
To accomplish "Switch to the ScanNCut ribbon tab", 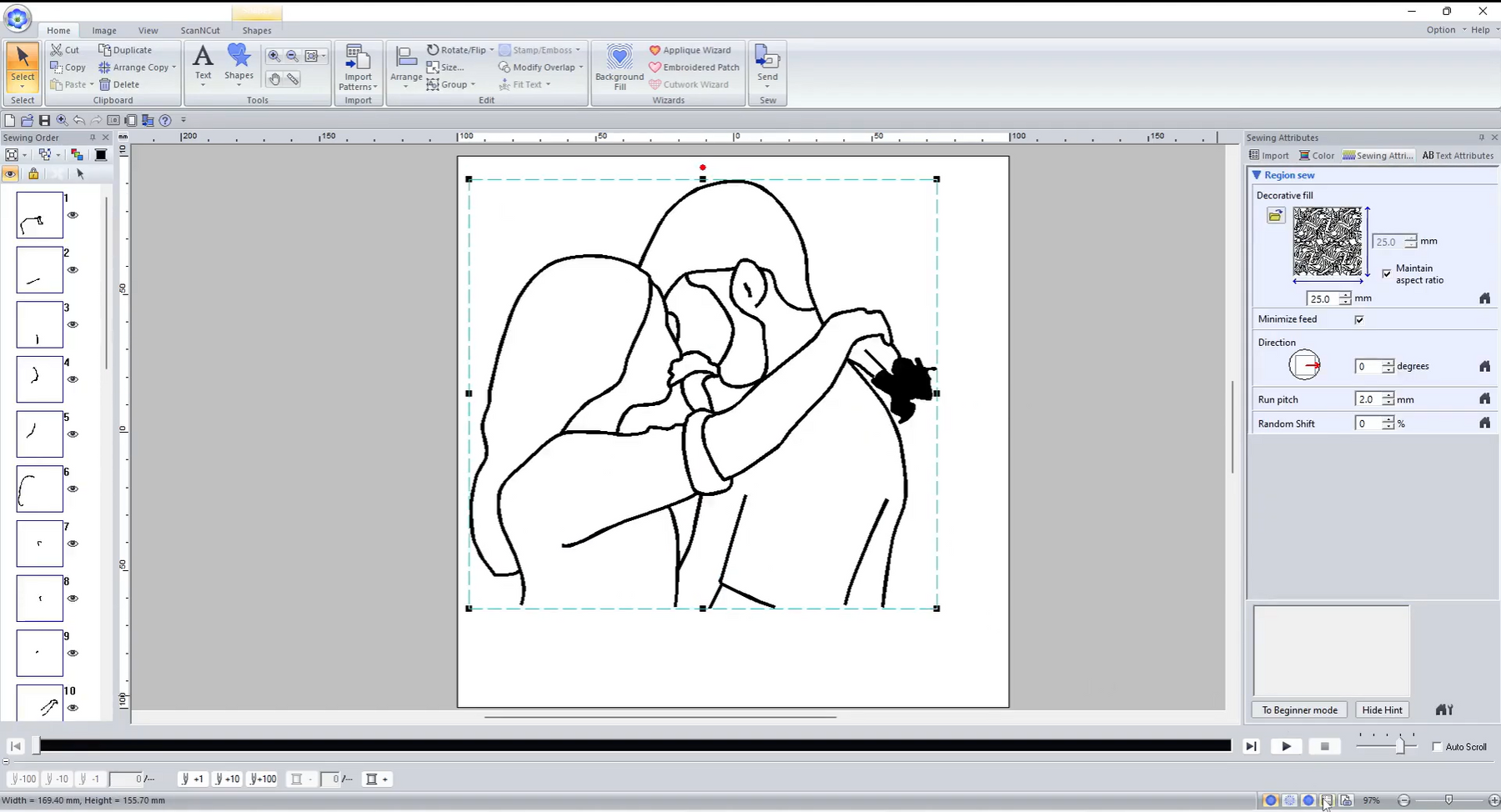I will (200, 31).
